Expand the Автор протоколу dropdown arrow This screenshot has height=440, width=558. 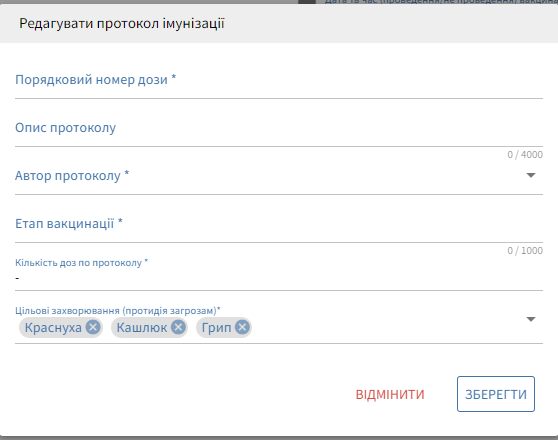[531, 175]
